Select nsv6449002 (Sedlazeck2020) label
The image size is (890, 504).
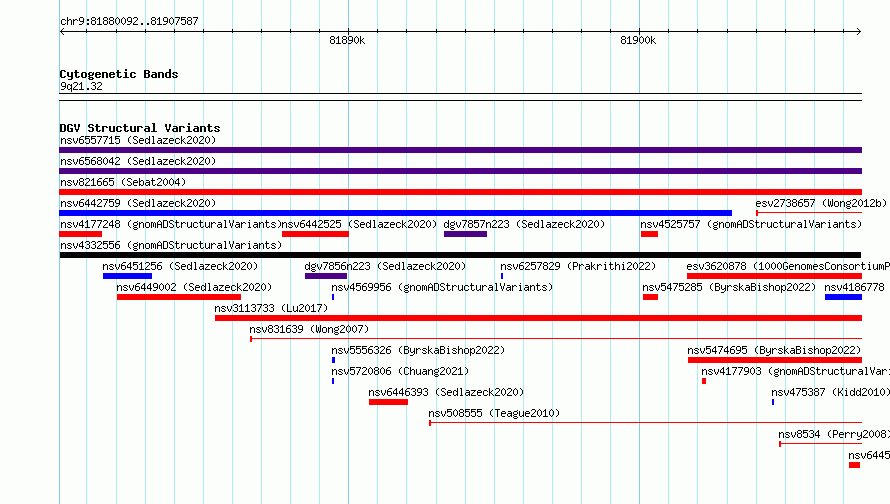tap(194, 287)
